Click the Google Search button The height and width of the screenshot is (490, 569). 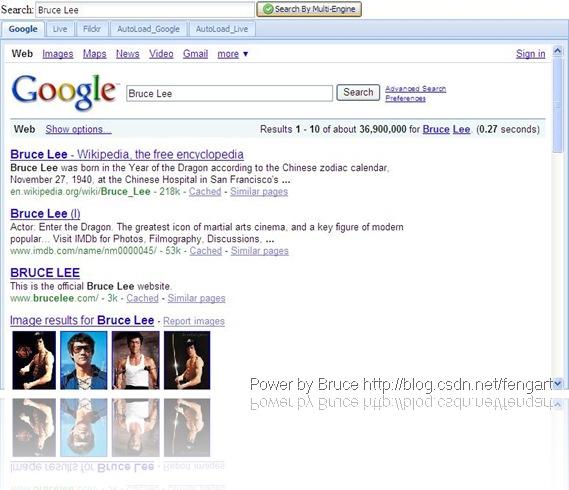358,93
